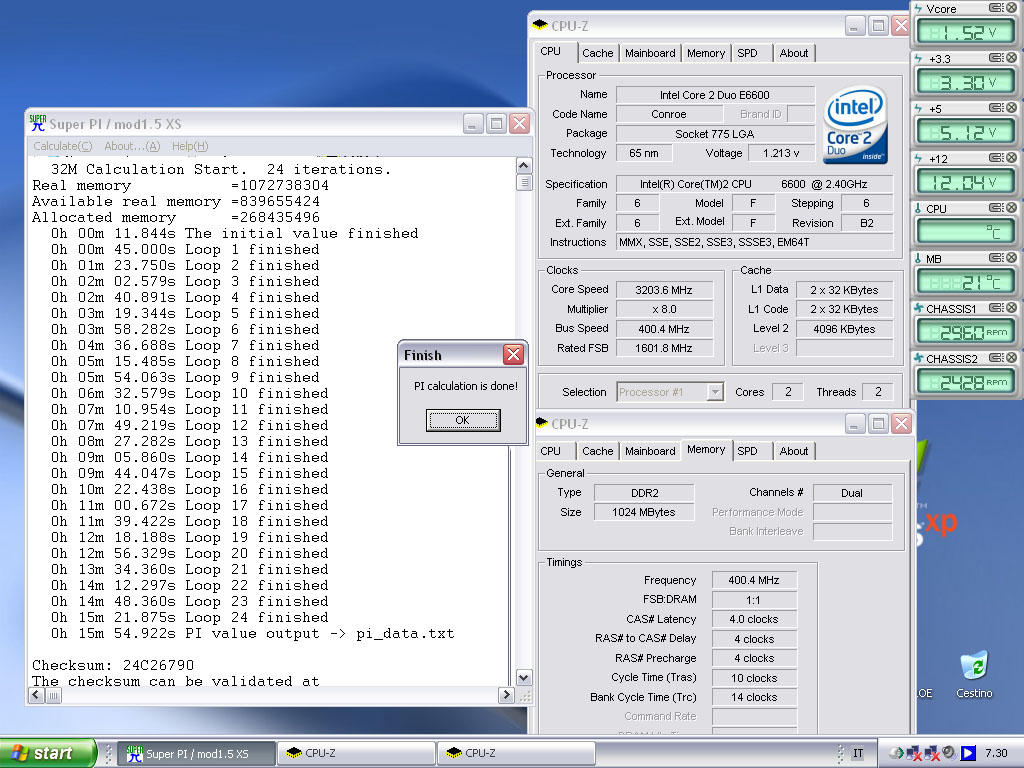The width and height of the screenshot is (1024, 768).
Task: Click the magnet icon on the +5 monitor
Action: click(x=997, y=108)
